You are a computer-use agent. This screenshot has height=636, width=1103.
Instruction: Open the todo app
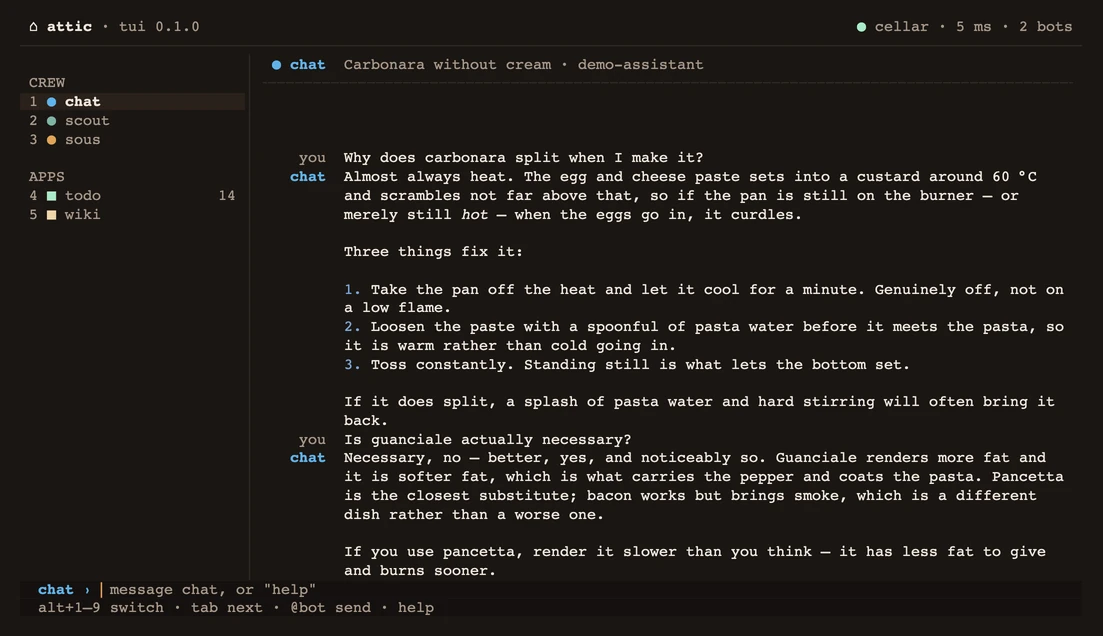pyautogui.click(x=132, y=196)
